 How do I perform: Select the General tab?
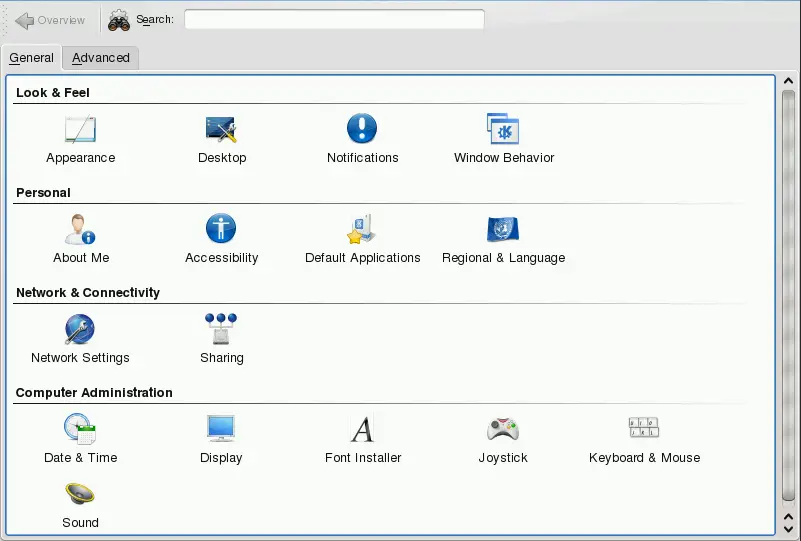click(31, 58)
